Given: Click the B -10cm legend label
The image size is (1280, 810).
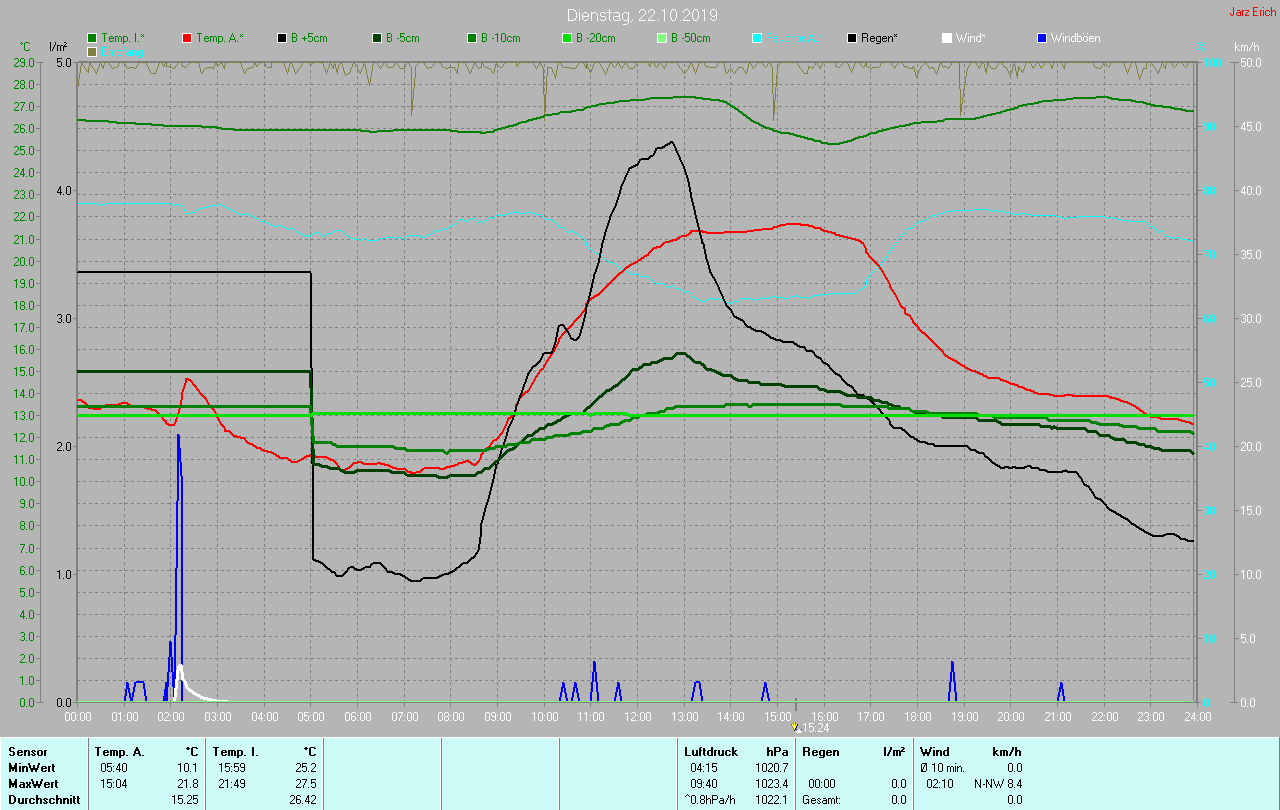Looking at the screenshot, I should pyautogui.click(x=500, y=38).
